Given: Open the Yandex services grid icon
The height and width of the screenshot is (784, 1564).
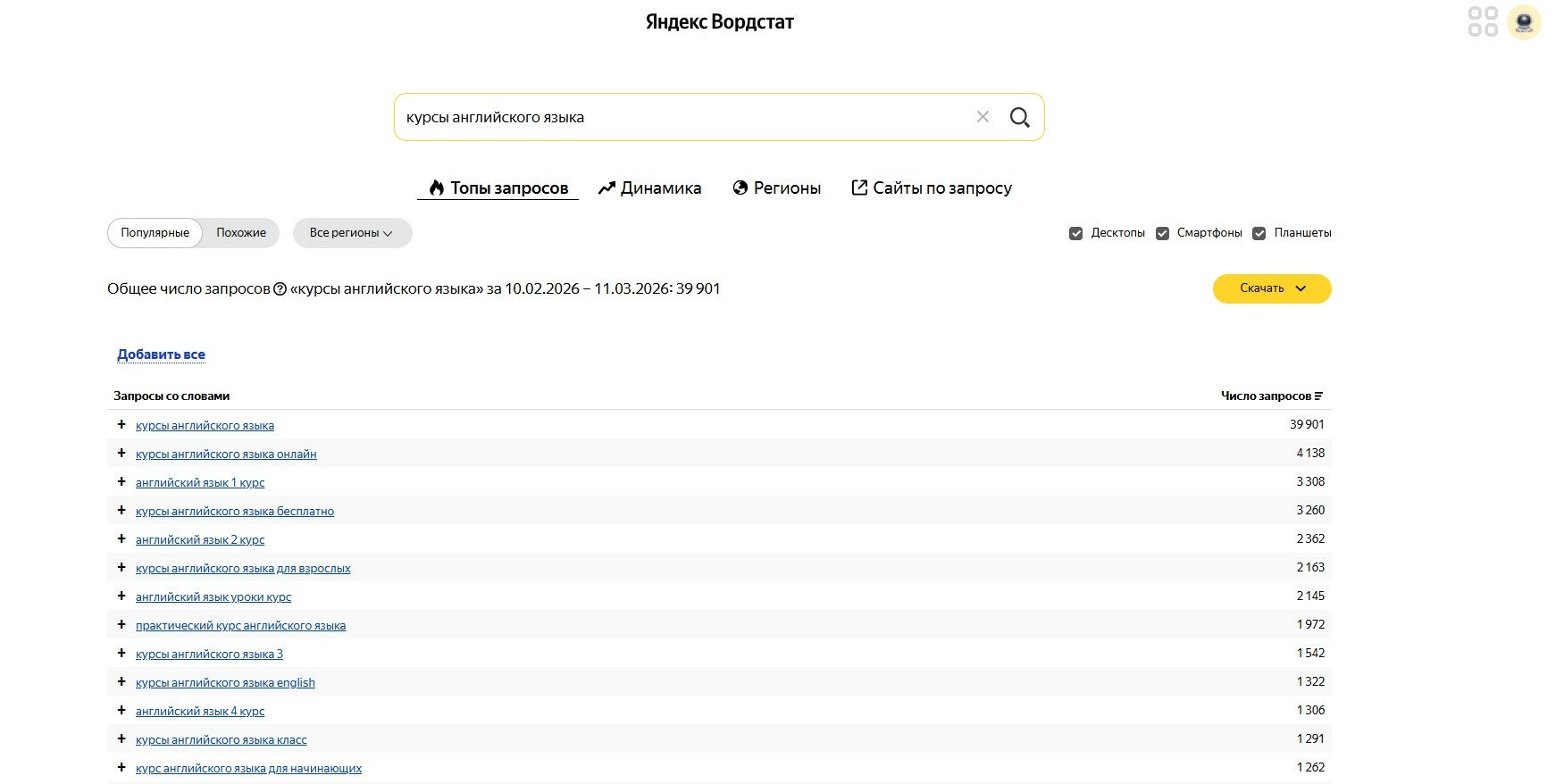Looking at the screenshot, I should (x=1483, y=21).
